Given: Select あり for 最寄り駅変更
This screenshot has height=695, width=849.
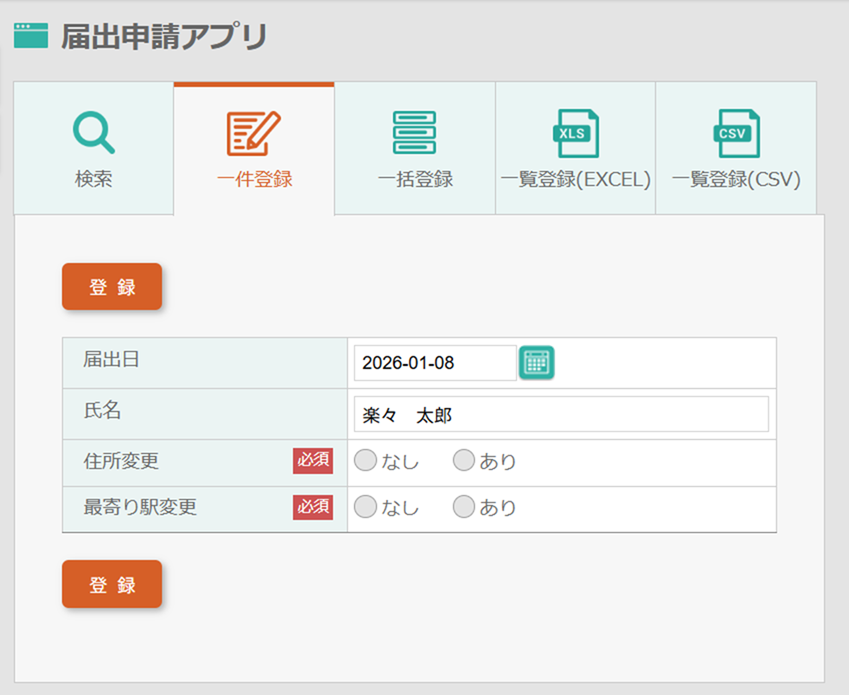Looking at the screenshot, I should [463, 507].
